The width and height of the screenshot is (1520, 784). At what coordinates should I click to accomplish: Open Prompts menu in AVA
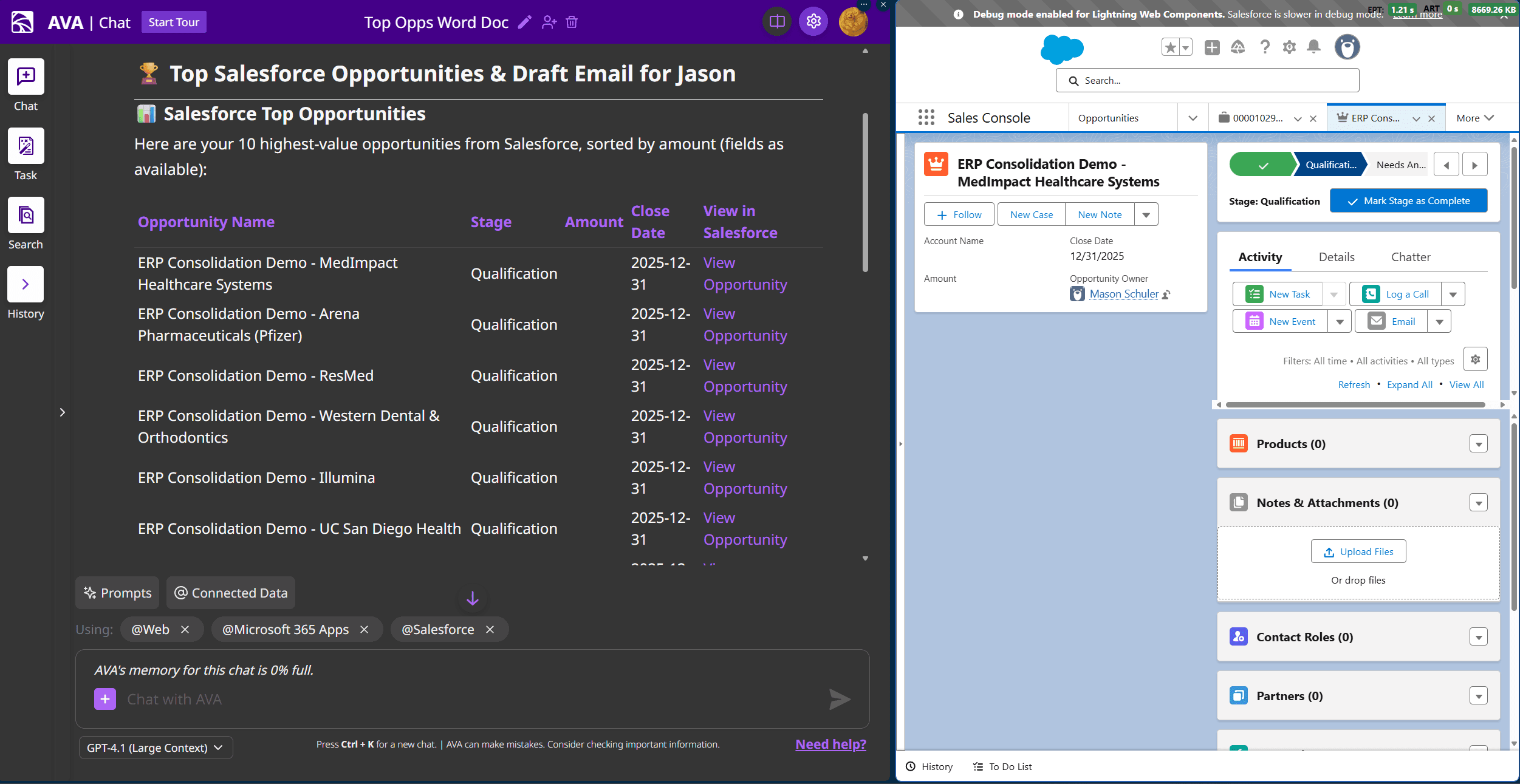117,593
